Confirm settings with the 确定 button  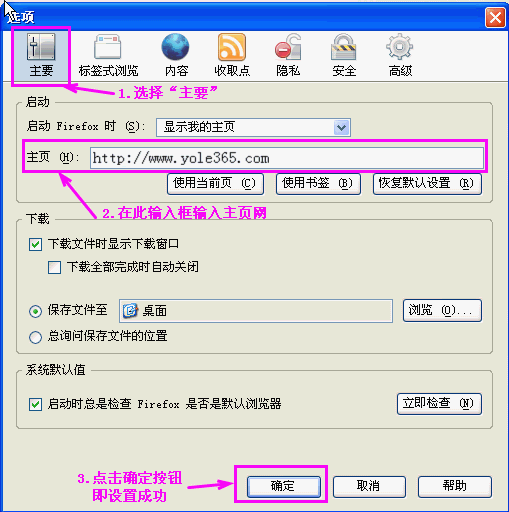283,486
